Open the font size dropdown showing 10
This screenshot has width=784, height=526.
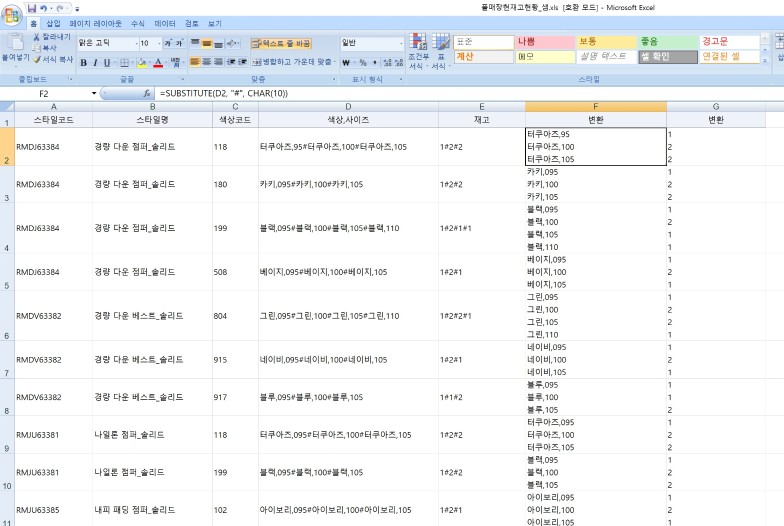159,44
